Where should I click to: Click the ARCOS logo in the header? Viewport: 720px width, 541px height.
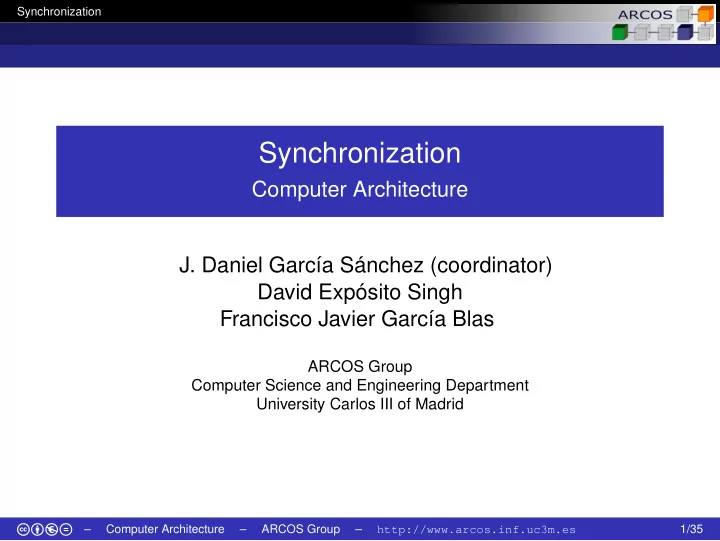[x=664, y=23]
